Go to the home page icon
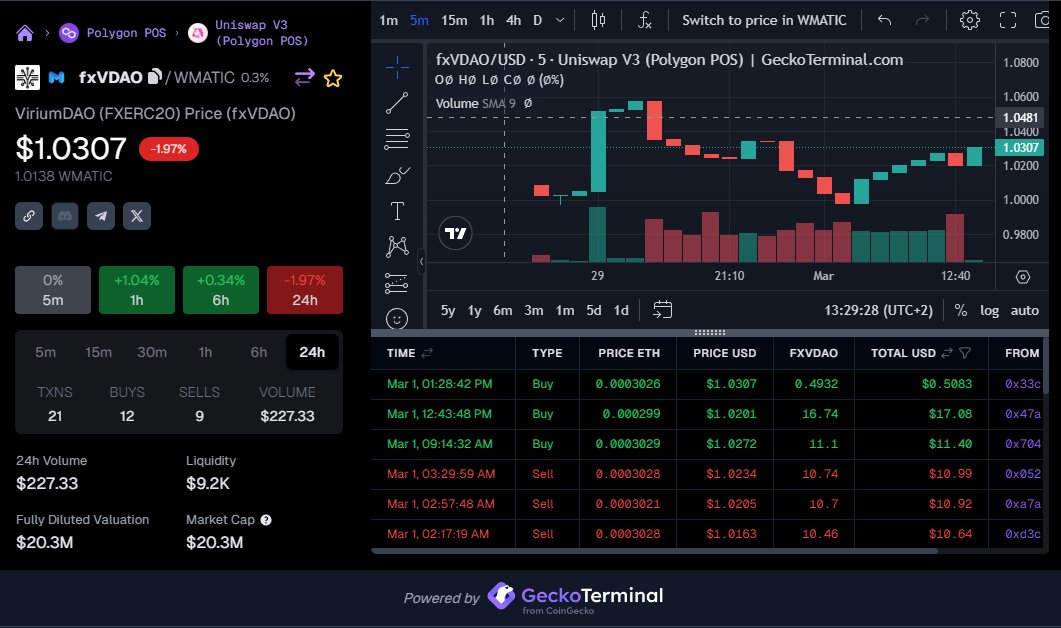1061x628 pixels. pyautogui.click(x=25, y=33)
